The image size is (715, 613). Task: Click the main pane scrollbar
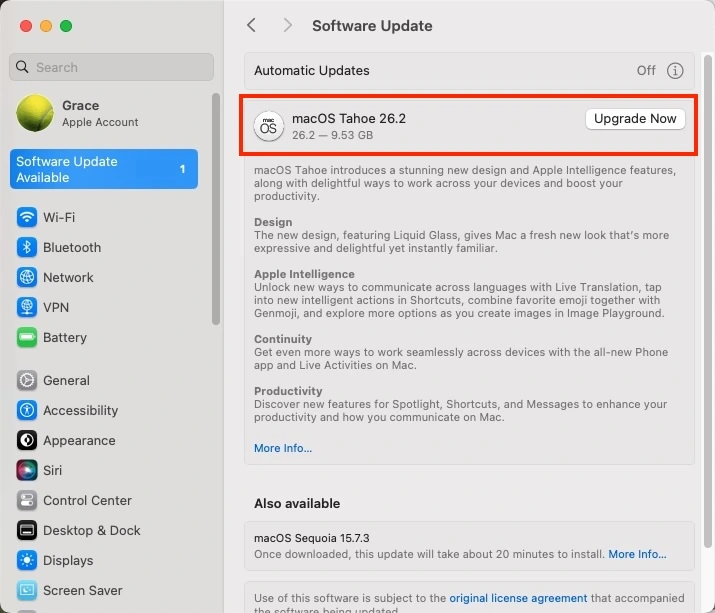(x=708, y=301)
